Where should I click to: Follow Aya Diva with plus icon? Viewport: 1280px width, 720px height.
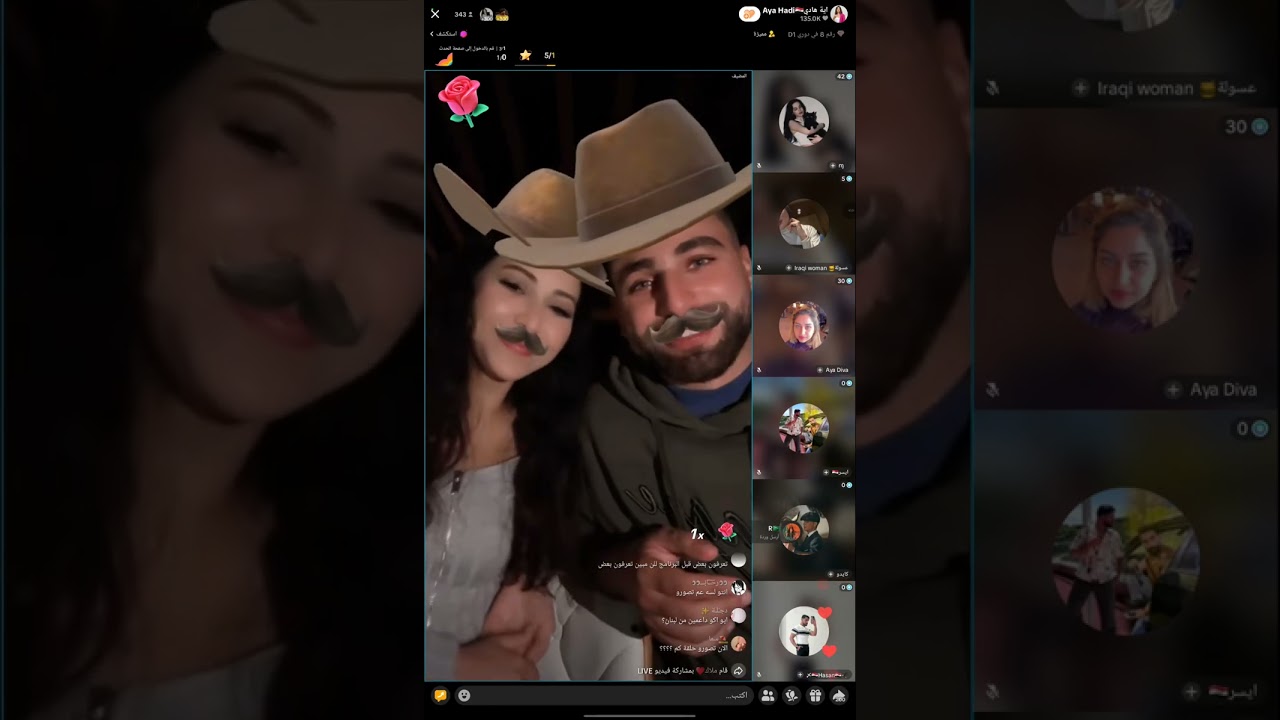[819, 370]
